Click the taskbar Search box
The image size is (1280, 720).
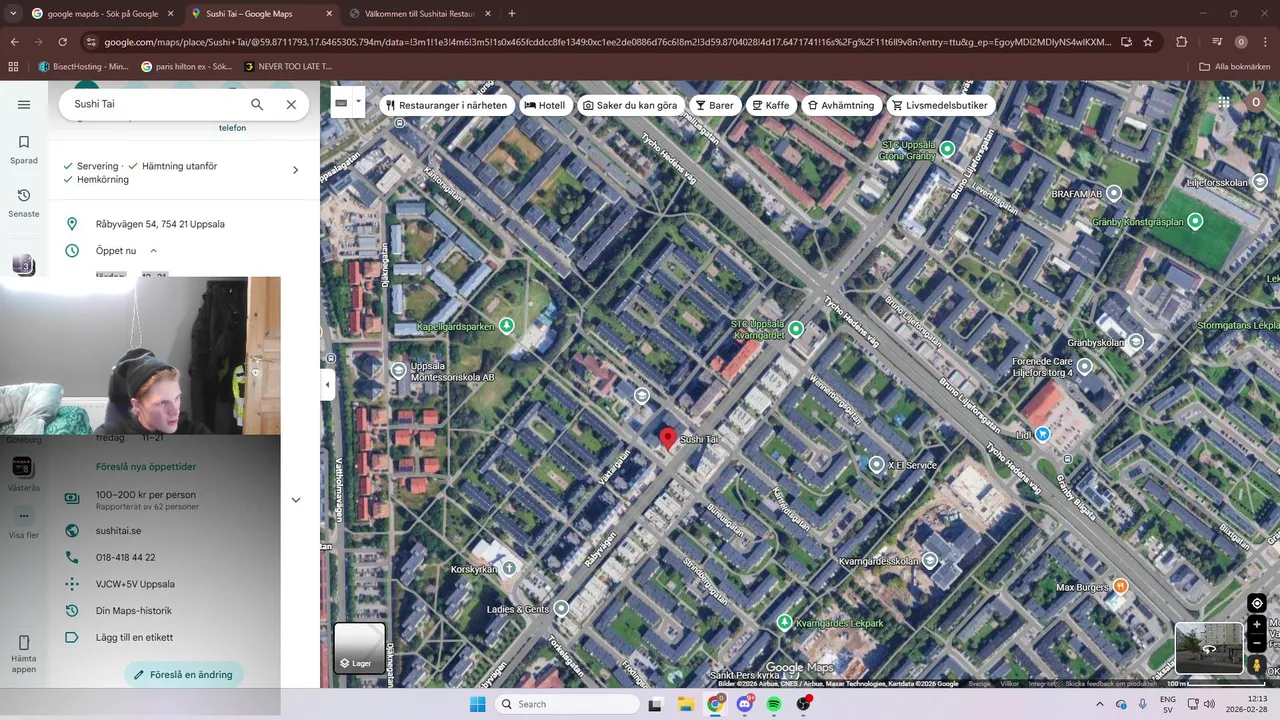[x=567, y=704]
